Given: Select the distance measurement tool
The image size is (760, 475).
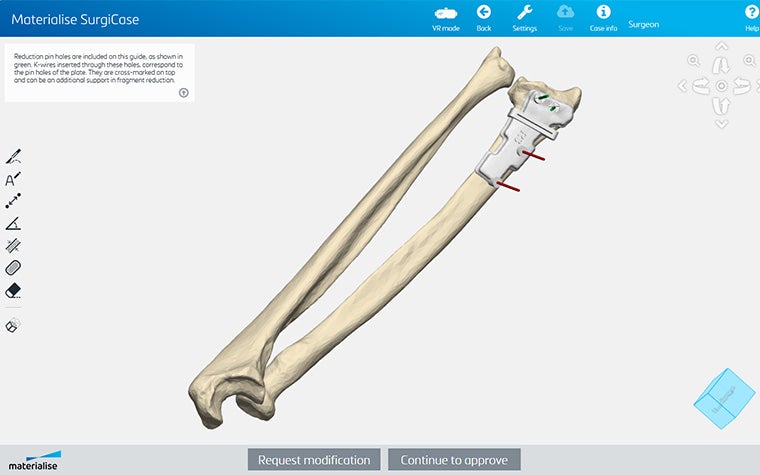Looking at the screenshot, I should (x=13, y=201).
